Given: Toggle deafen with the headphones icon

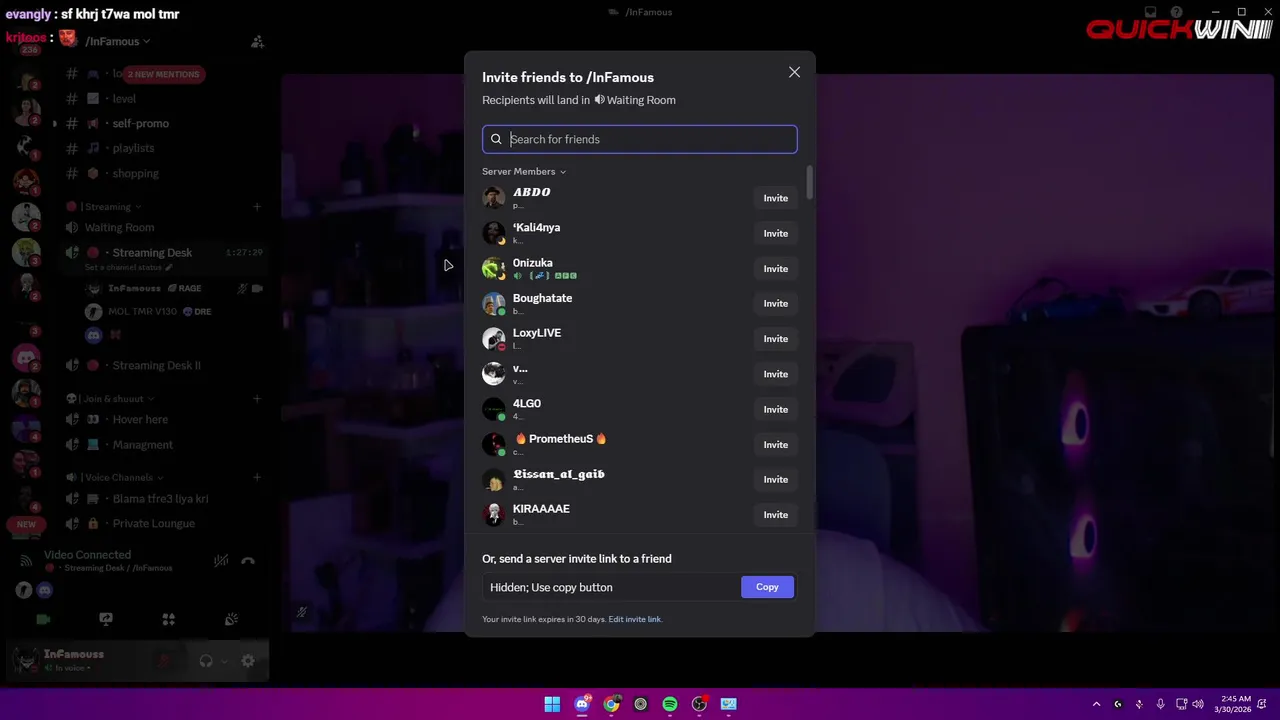Looking at the screenshot, I should click(205, 661).
